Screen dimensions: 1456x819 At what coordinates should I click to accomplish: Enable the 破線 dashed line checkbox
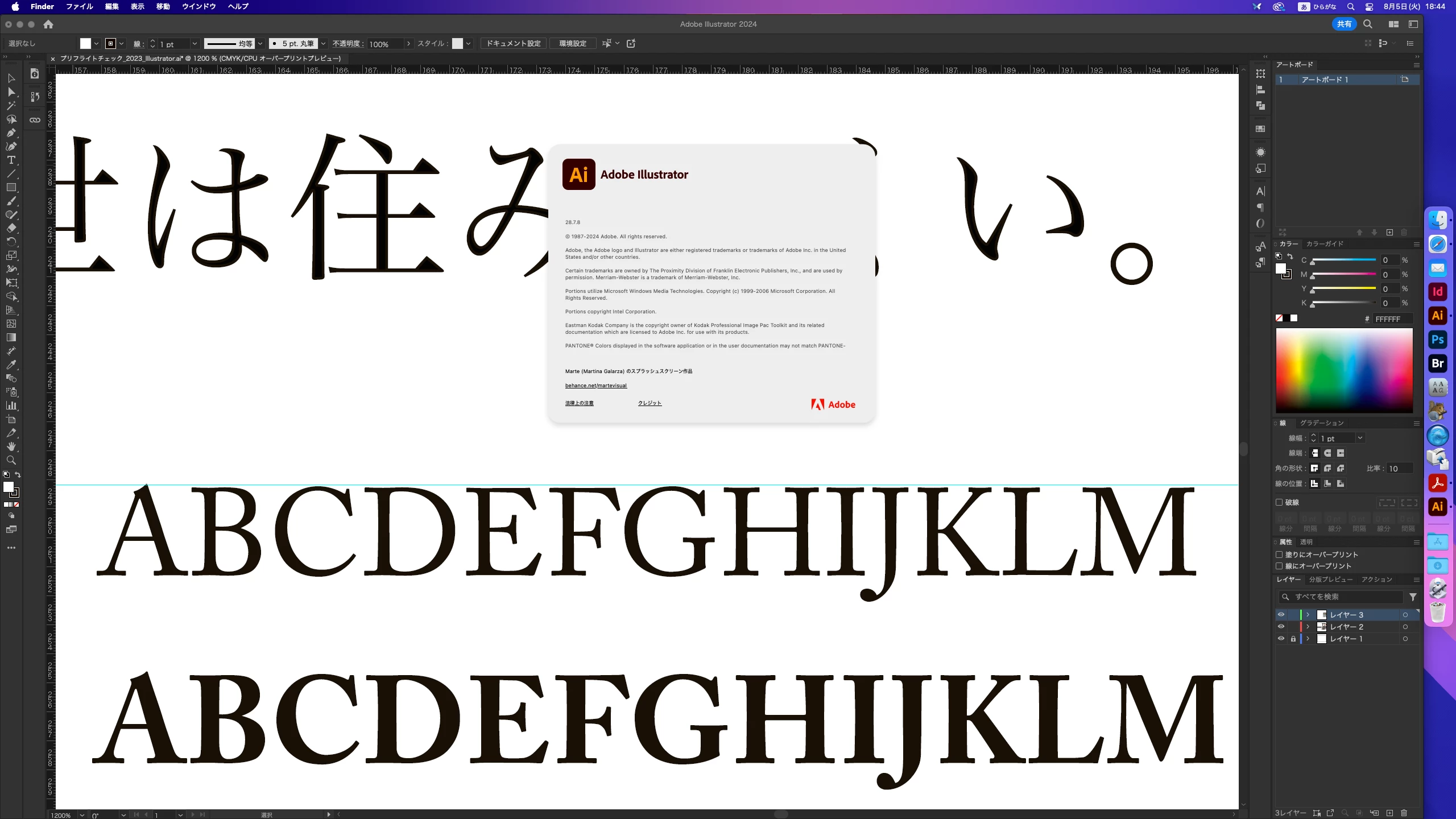(x=1279, y=502)
